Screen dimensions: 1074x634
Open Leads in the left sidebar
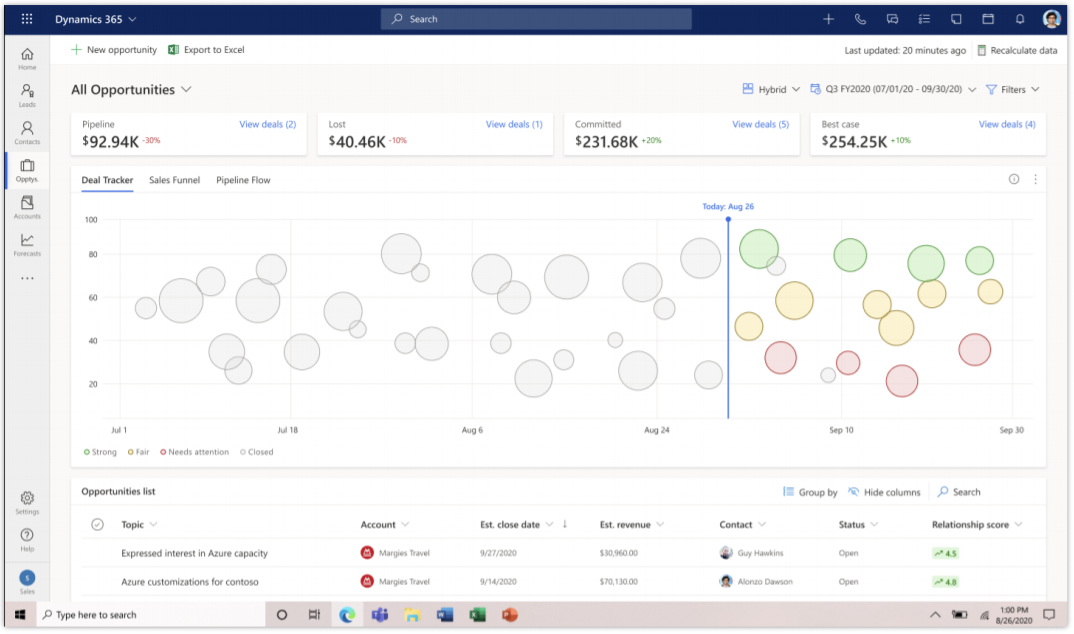(27, 95)
